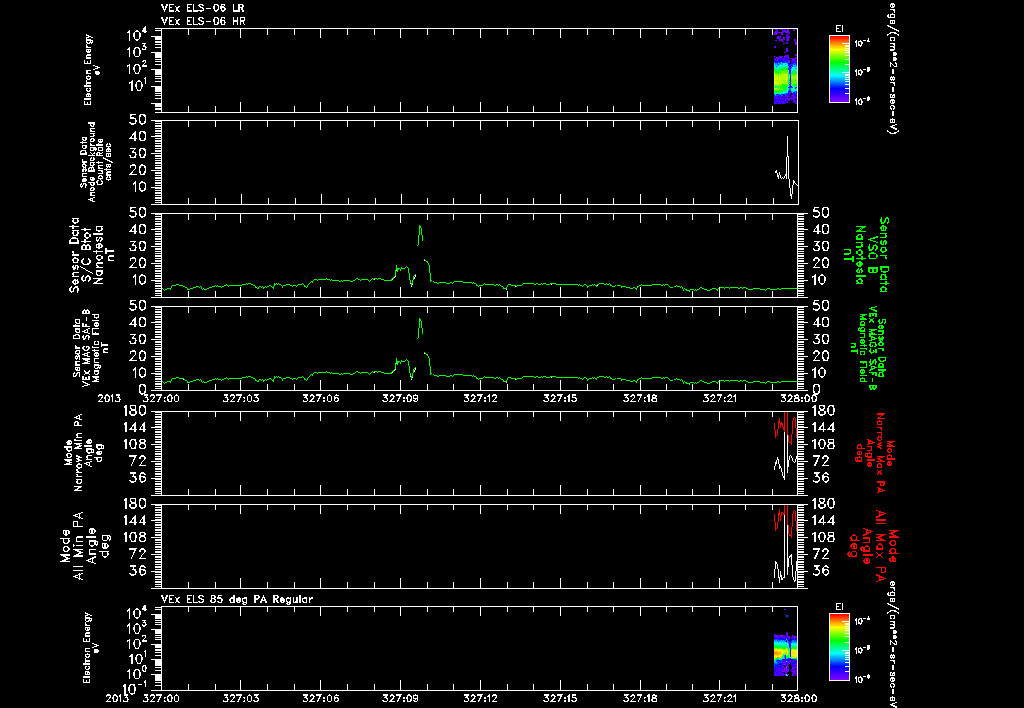Click the white "Narrow Min PA Angle" axis label

click(x=83, y=453)
